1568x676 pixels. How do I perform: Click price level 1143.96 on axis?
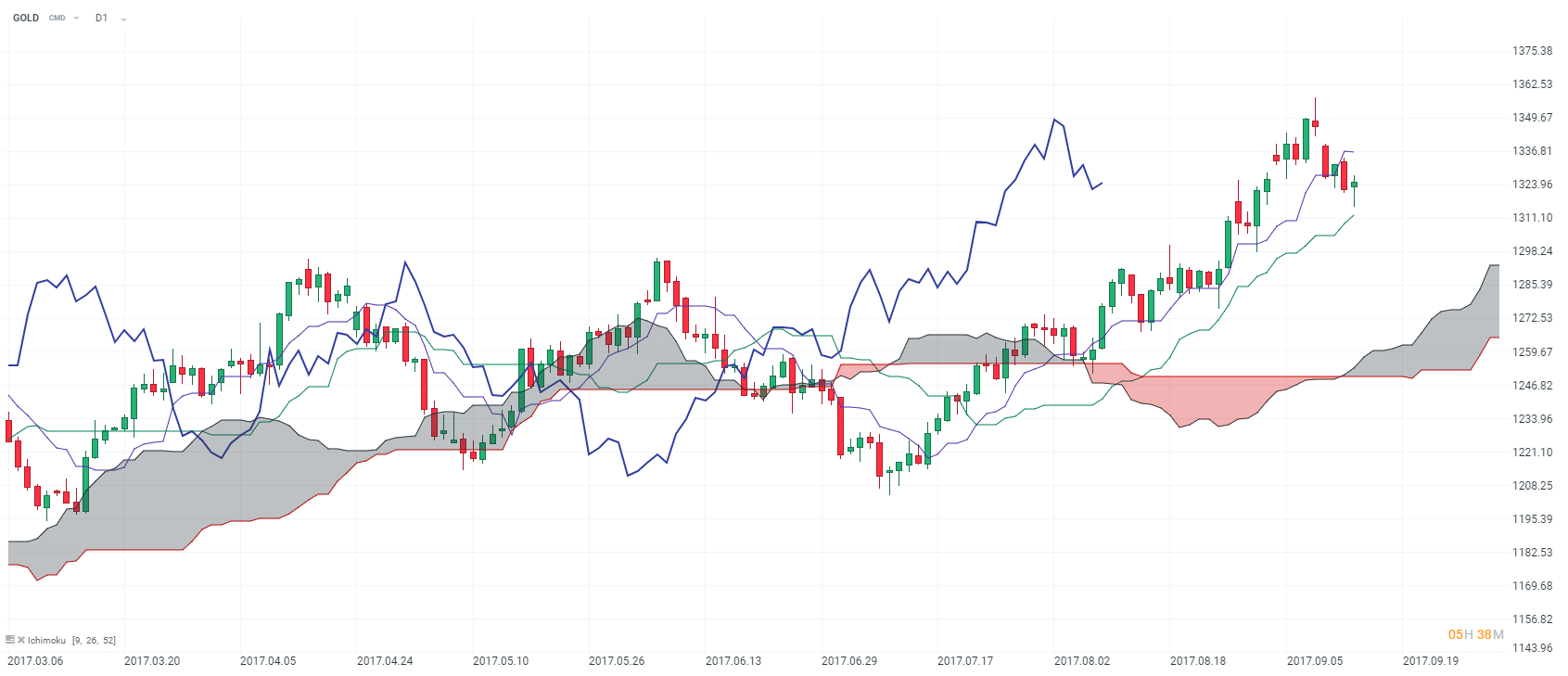point(1532,648)
